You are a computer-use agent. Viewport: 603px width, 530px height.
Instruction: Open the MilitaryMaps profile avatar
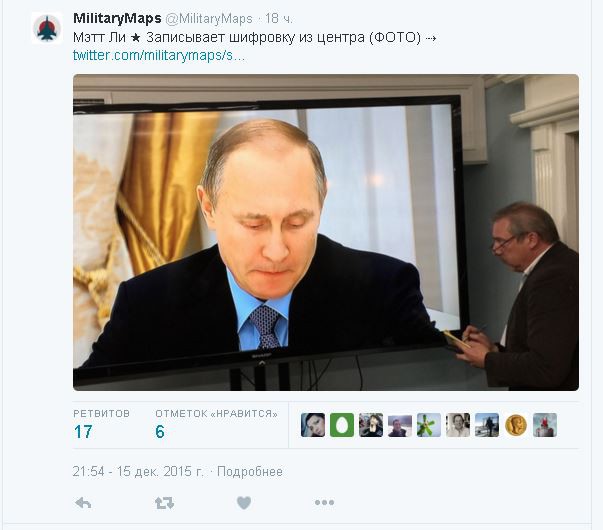click(x=47, y=28)
